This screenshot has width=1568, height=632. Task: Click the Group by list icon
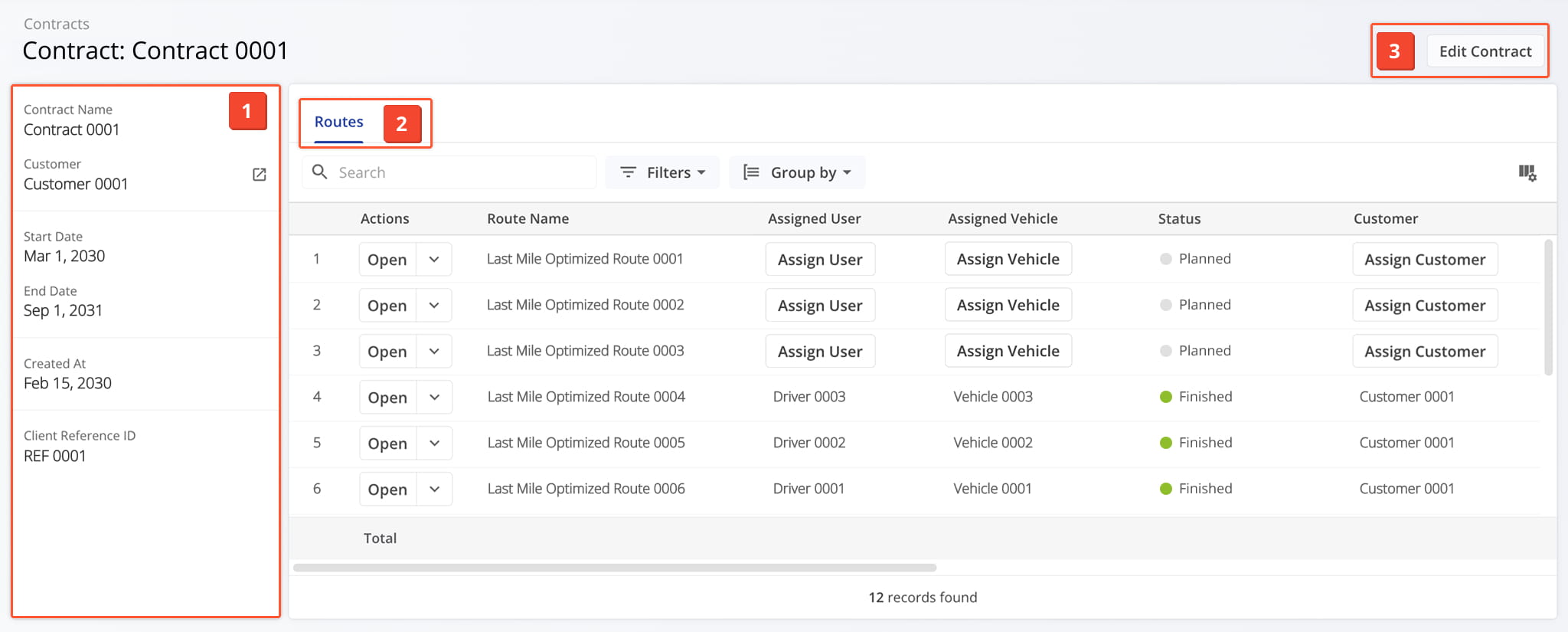point(751,172)
